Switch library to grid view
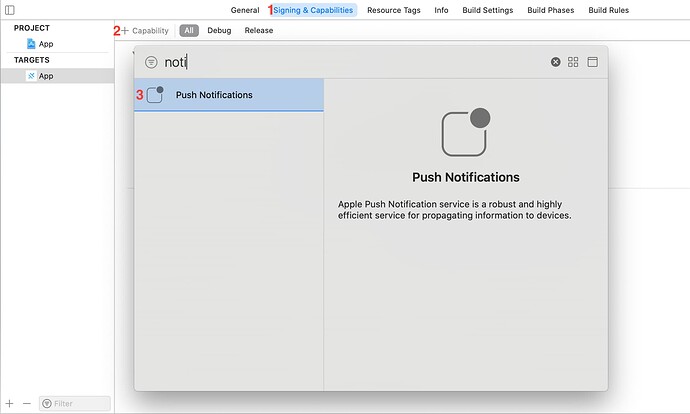Screen dimensions: 690x414 (573, 62)
